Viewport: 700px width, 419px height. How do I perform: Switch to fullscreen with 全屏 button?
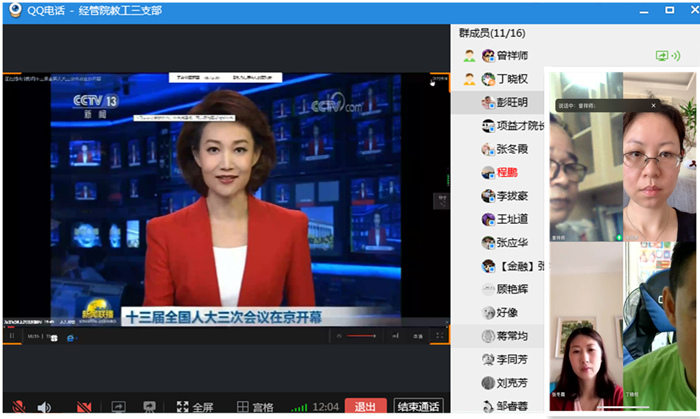pyautogui.click(x=195, y=407)
